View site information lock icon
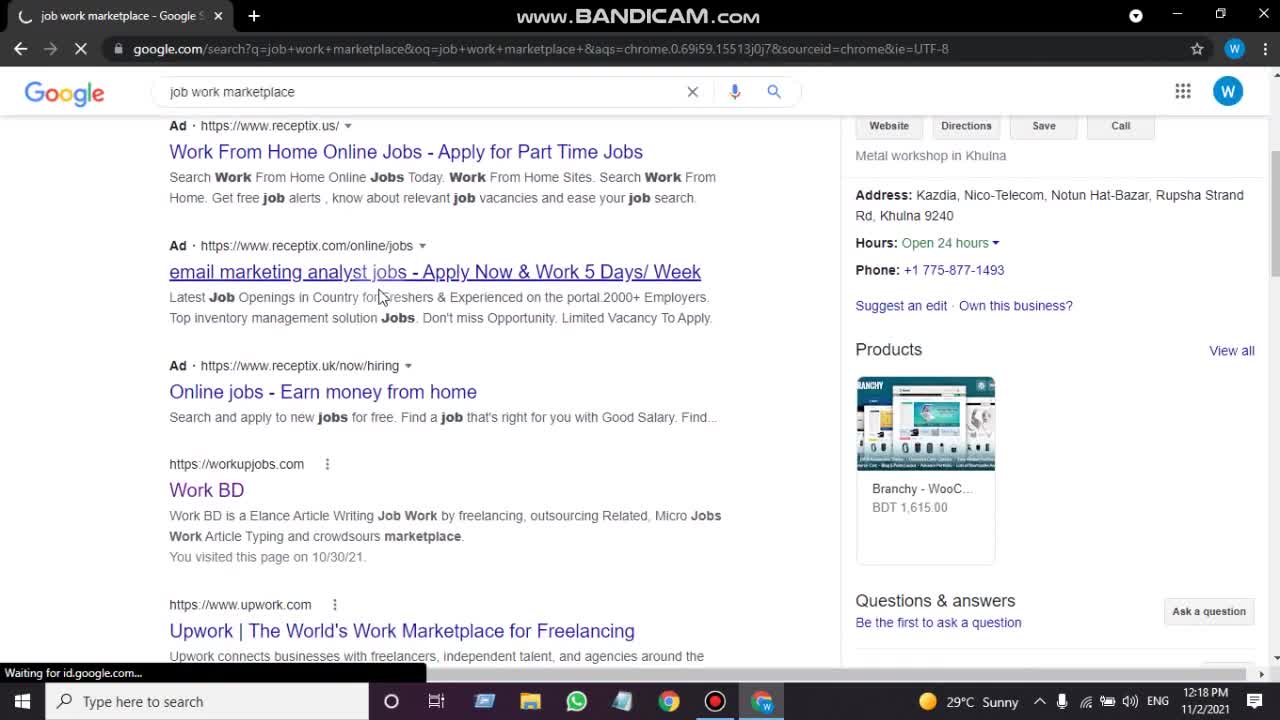The width and height of the screenshot is (1280, 720). click(x=119, y=48)
